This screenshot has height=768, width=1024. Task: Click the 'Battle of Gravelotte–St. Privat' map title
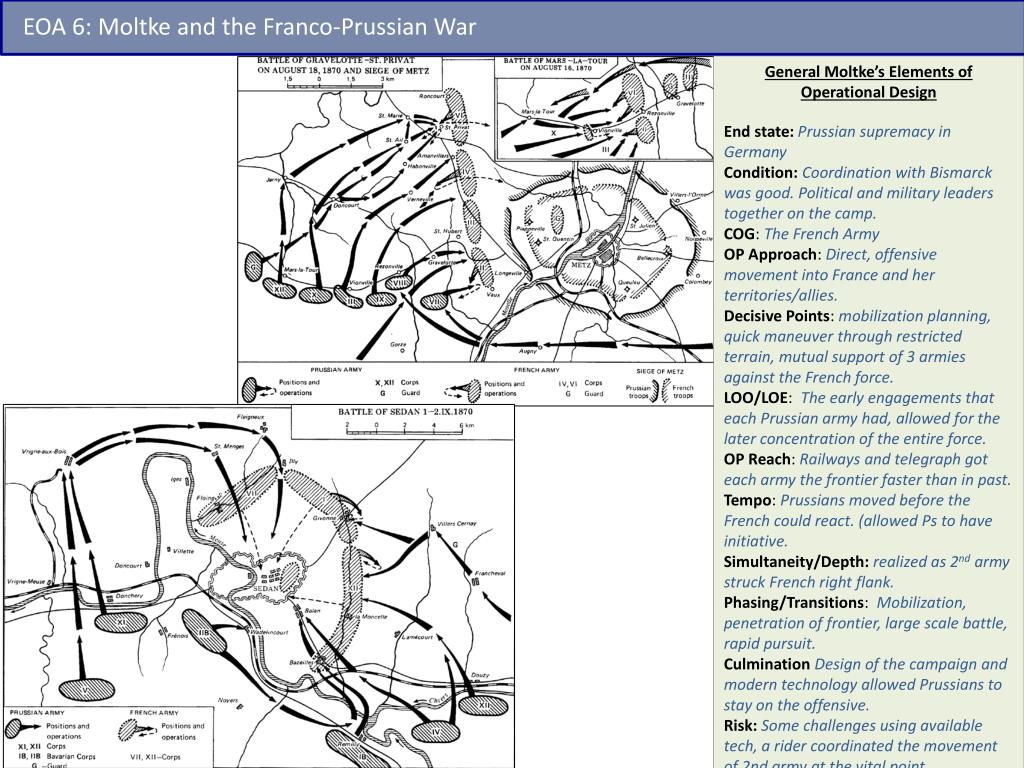(x=343, y=65)
